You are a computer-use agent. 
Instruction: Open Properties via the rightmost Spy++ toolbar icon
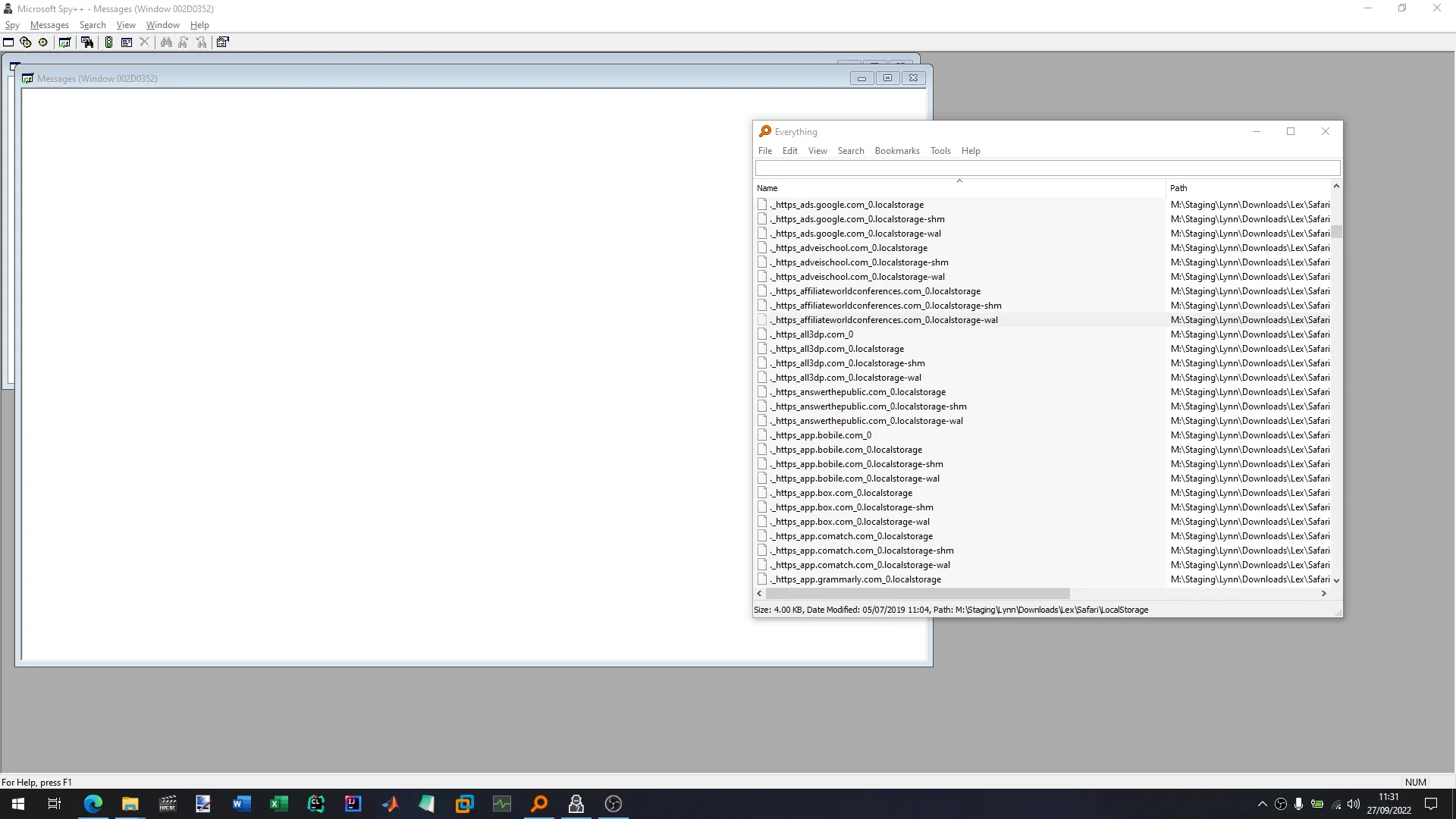pyautogui.click(x=222, y=42)
